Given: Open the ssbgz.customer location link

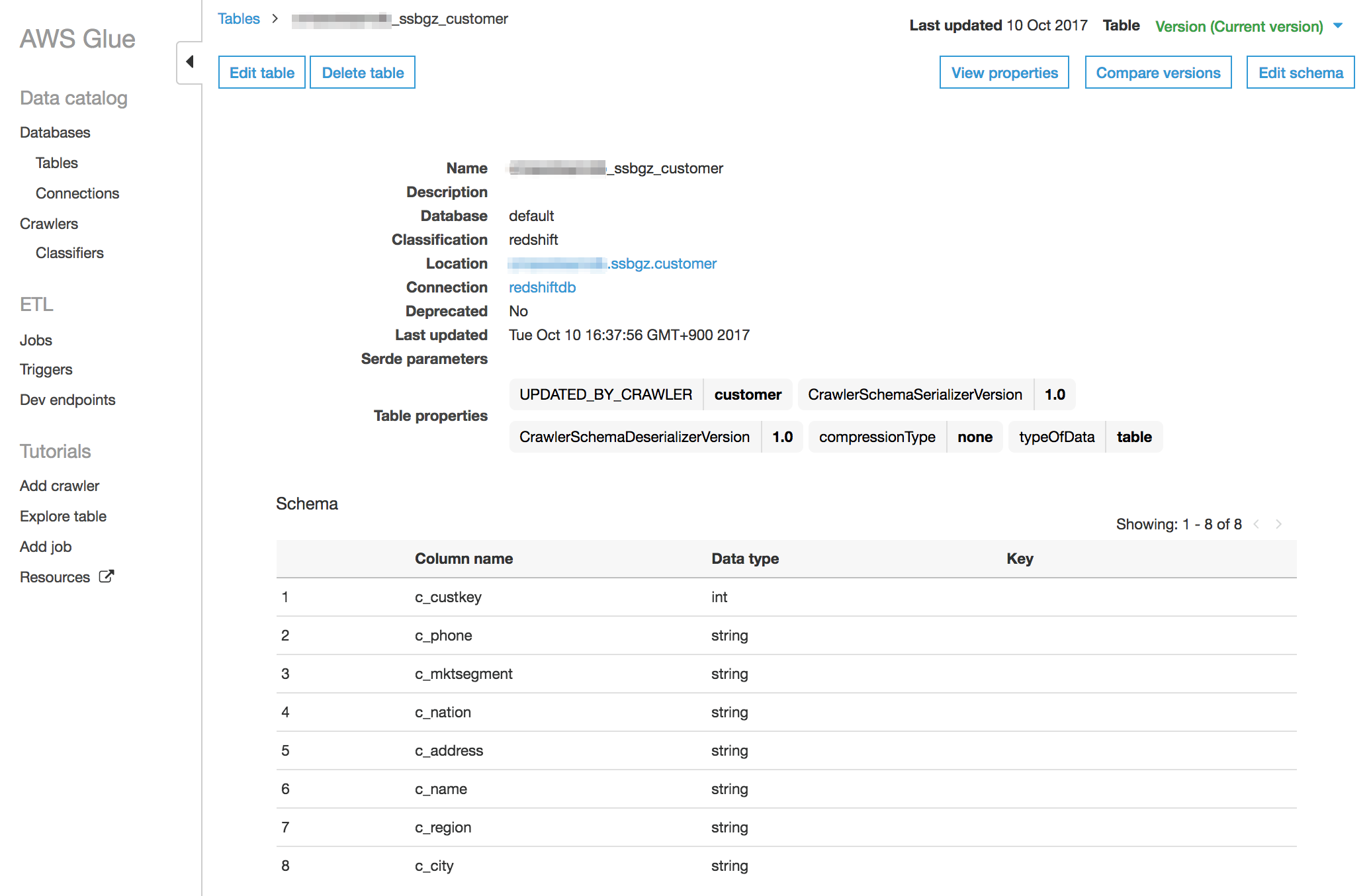Looking at the screenshot, I should point(662,263).
